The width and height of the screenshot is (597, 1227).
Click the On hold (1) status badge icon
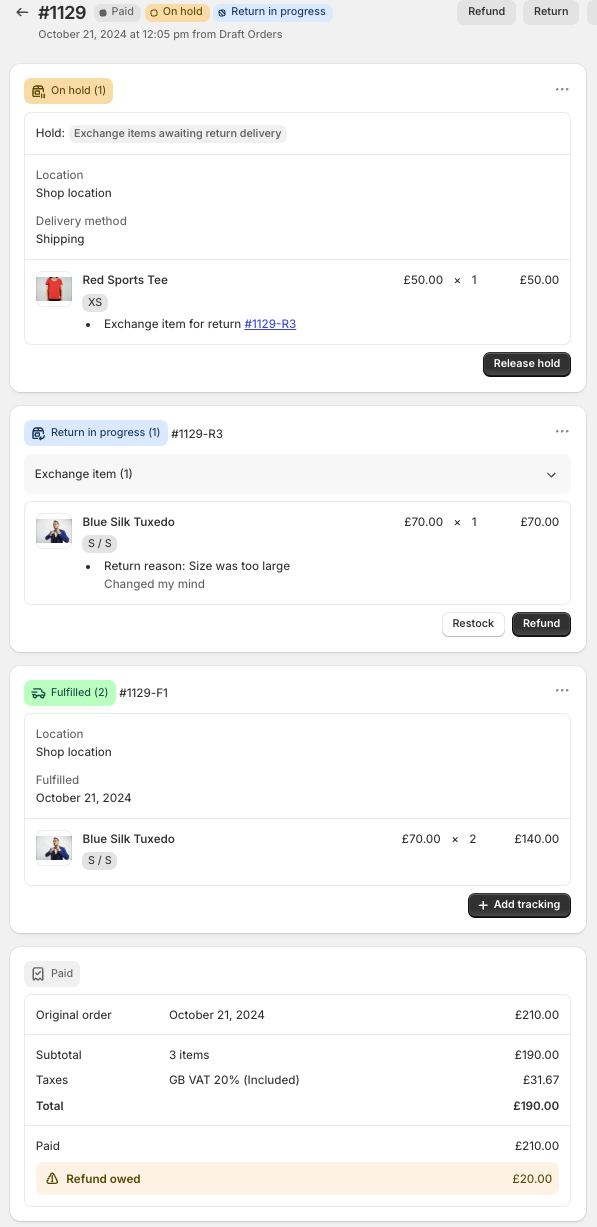[x=38, y=91]
